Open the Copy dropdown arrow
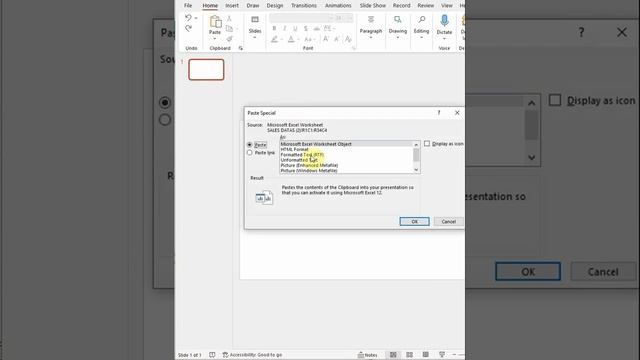Image resolution: width=640 pixels, height=360 pixels. click(237, 29)
